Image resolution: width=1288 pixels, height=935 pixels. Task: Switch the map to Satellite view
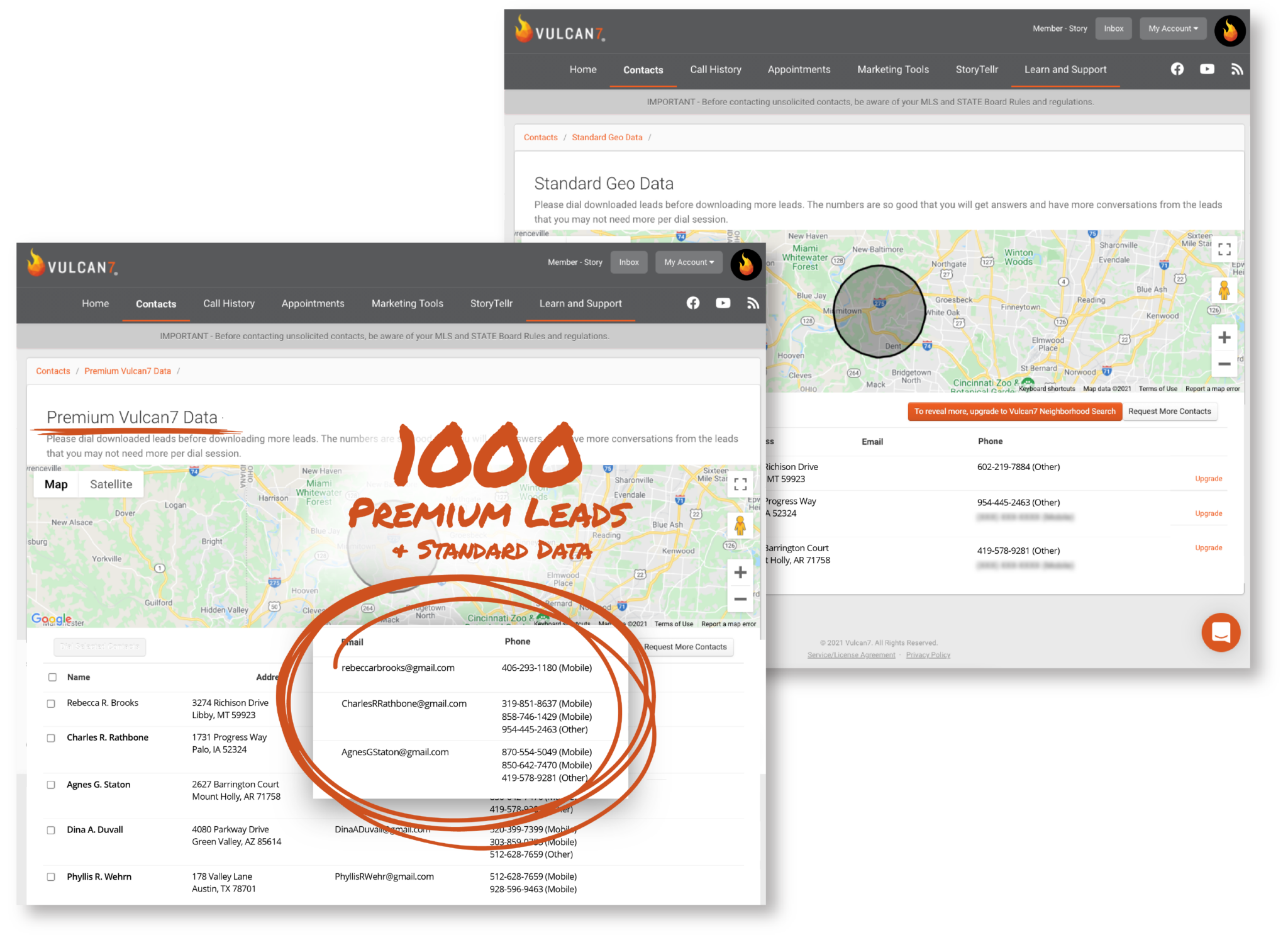click(111, 484)
